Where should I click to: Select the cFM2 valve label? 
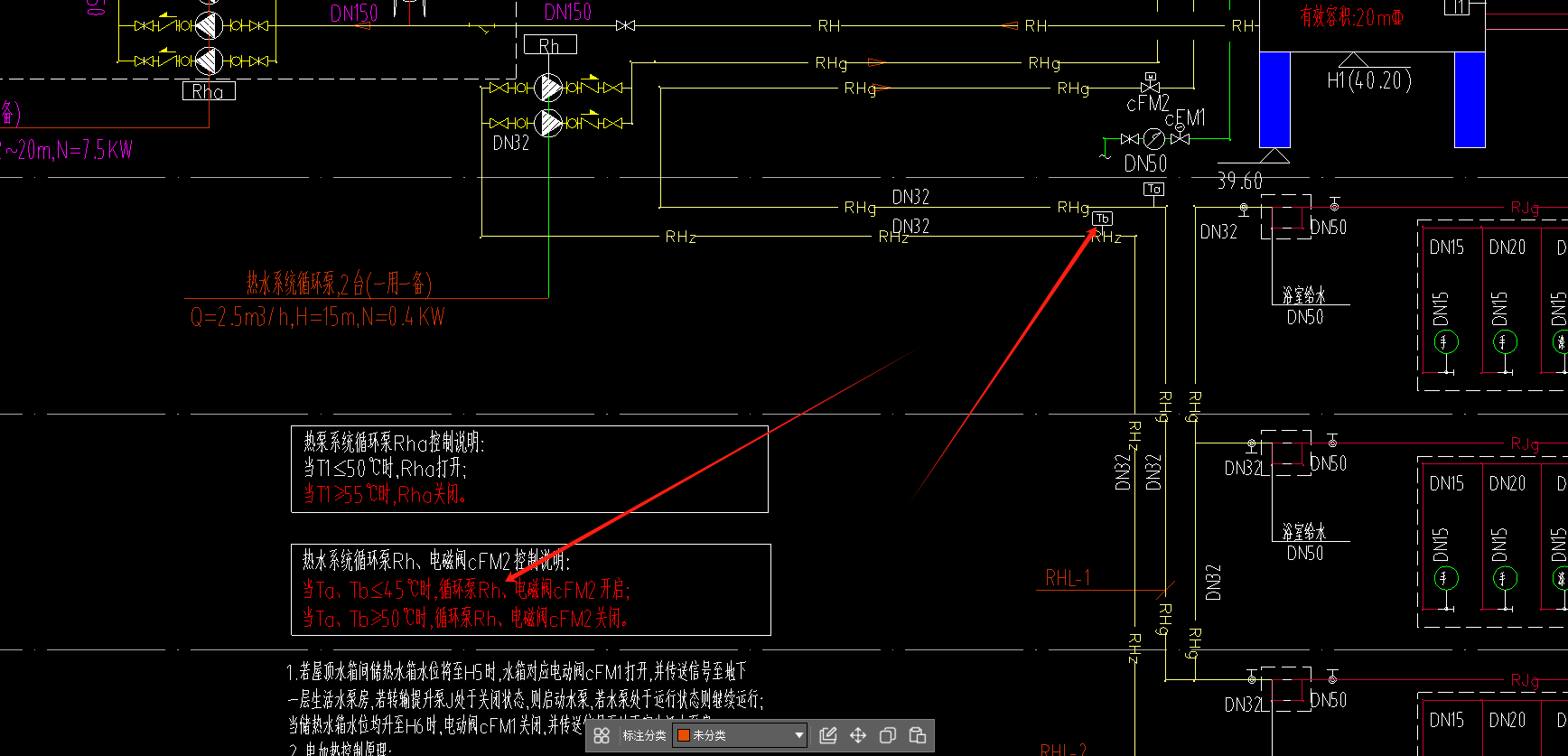point(1147,104)
